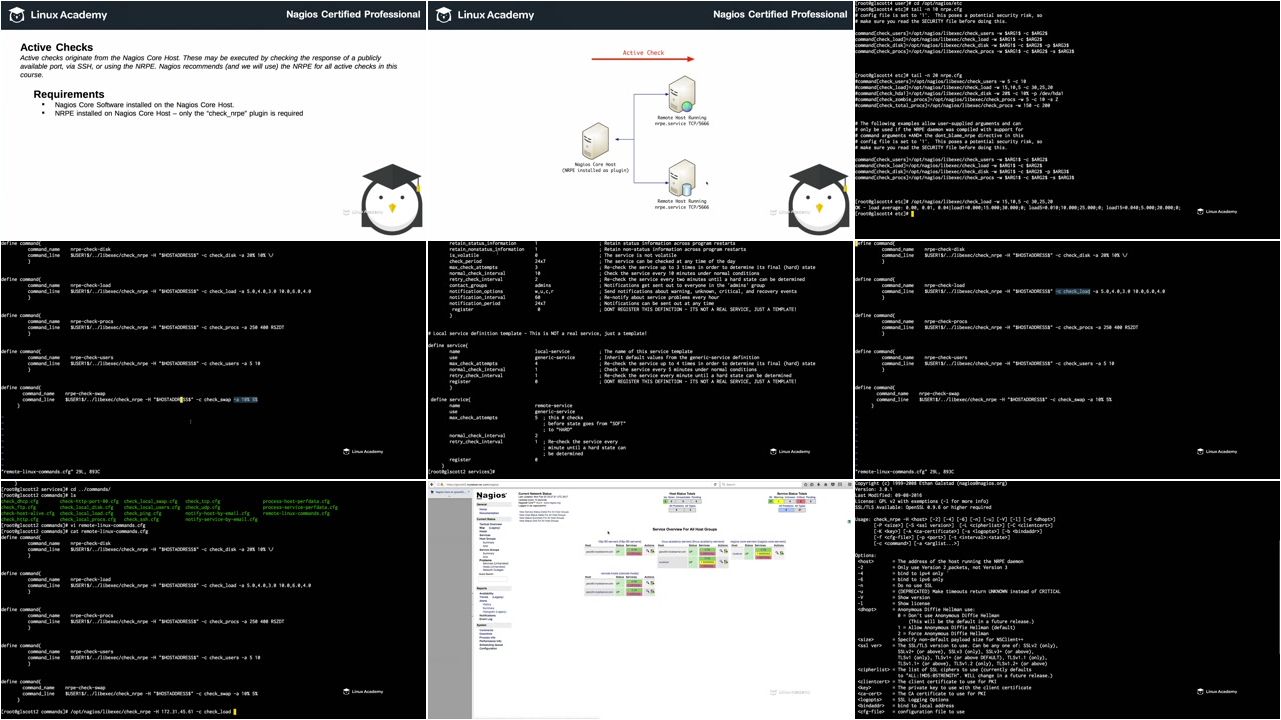The image size is (1281, 720).
Task: Open the Nagios web interface thumbnail
Action: [640, 599]
